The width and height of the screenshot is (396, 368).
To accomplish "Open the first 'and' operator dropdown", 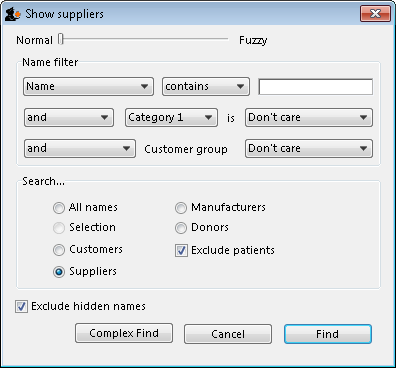I will click(69, 117).
